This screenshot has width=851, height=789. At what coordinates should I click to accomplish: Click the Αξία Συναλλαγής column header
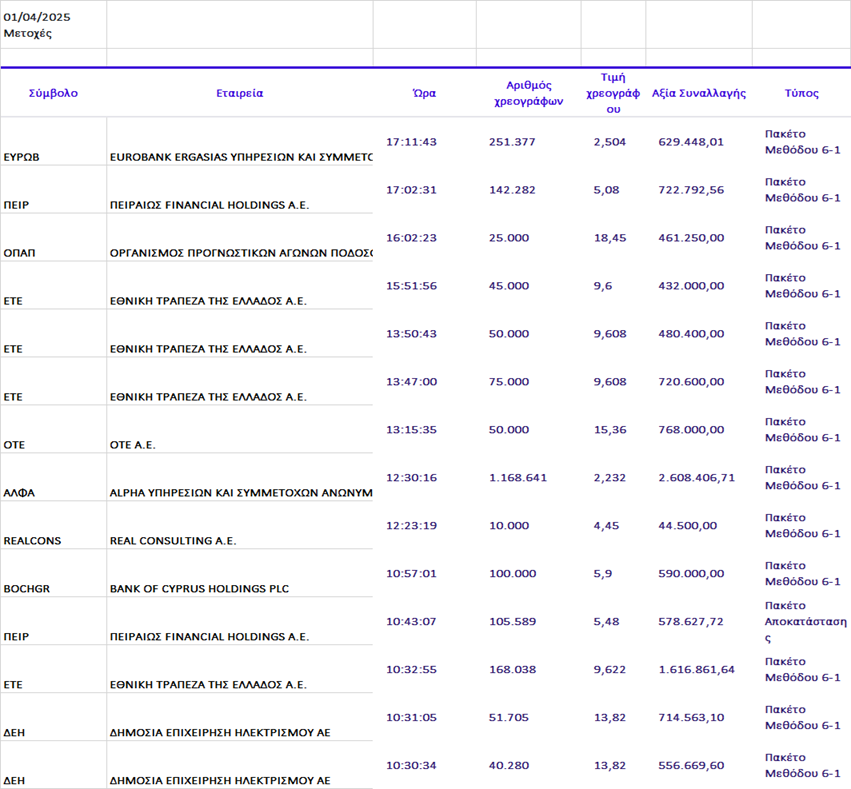pos(698,93)
